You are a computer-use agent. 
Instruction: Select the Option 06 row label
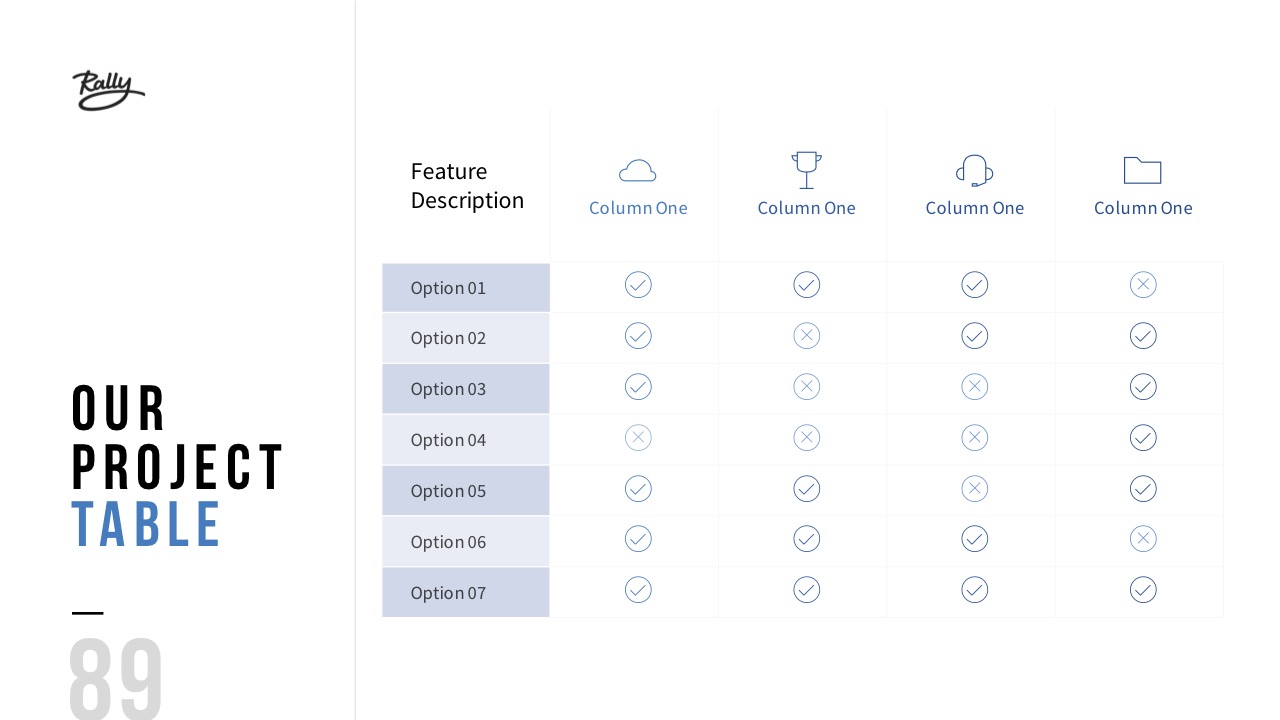(x=448, y=542)
